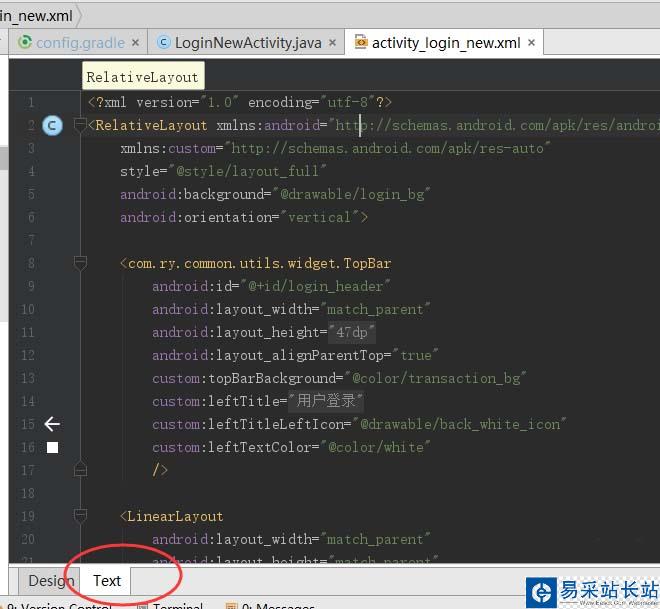
Task: Open the Version Control tool window
Action: (x=59, y=606)
